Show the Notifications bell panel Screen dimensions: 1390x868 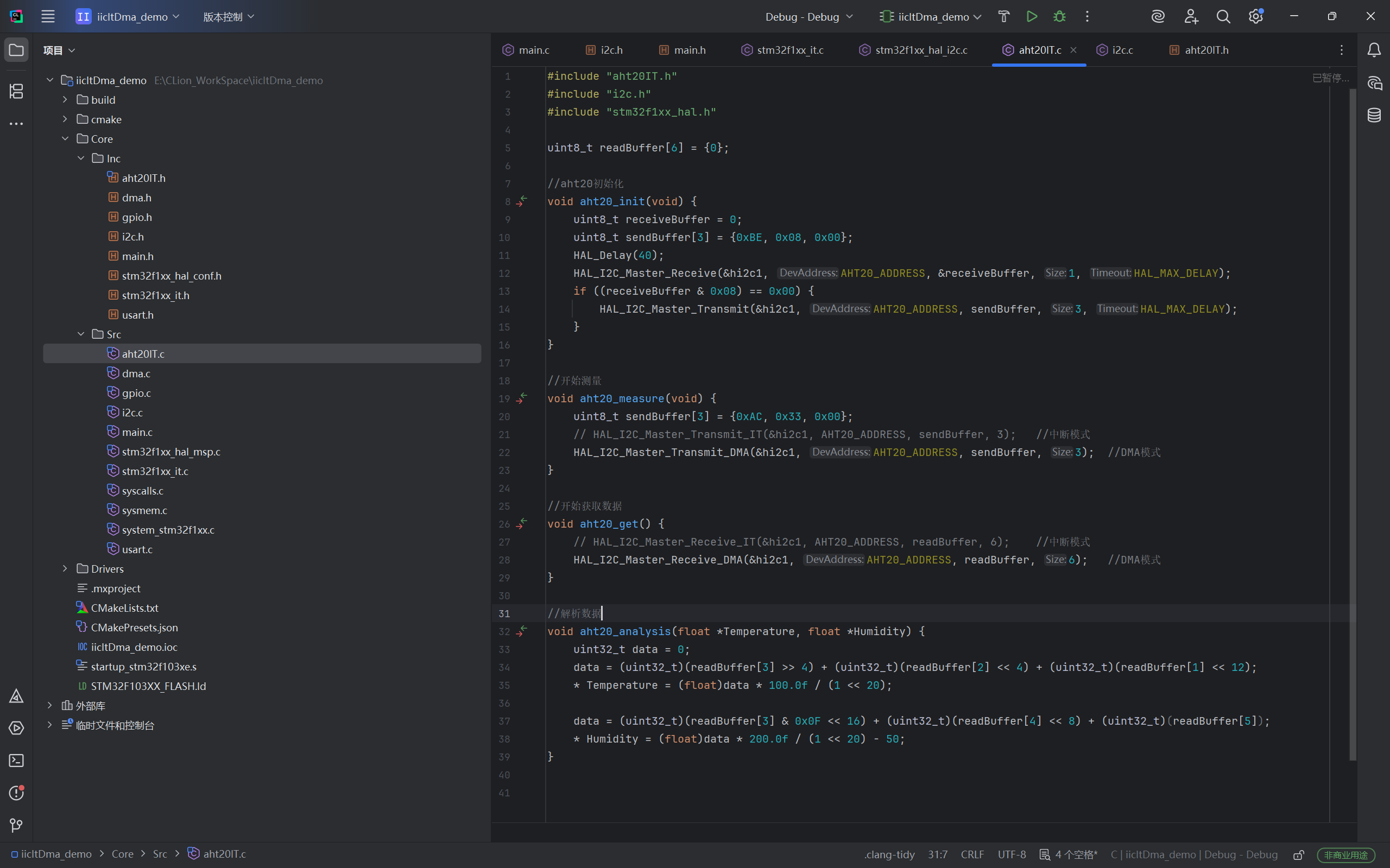click(x=1374, y=50)
